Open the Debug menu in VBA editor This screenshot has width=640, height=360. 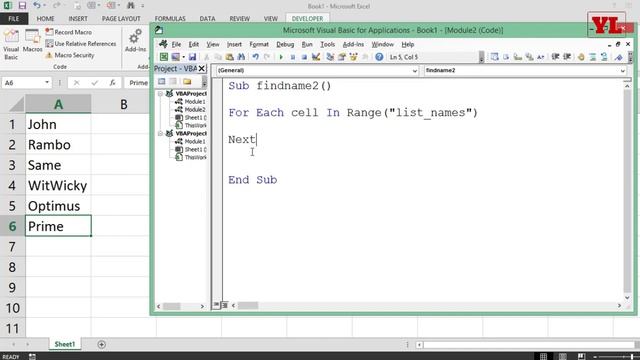[x=285, y=44]
